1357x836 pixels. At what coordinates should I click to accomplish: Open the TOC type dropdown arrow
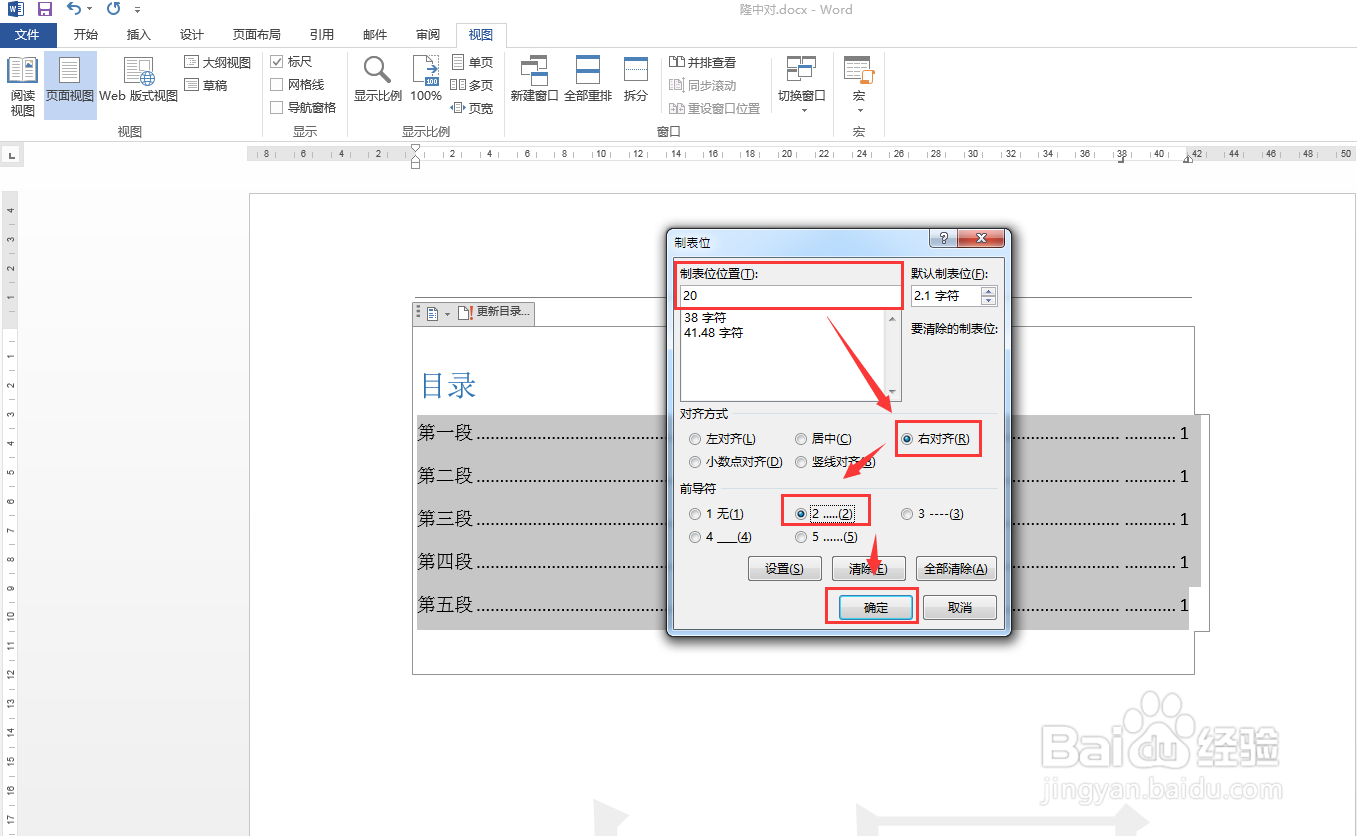click(x=447, y=314)
